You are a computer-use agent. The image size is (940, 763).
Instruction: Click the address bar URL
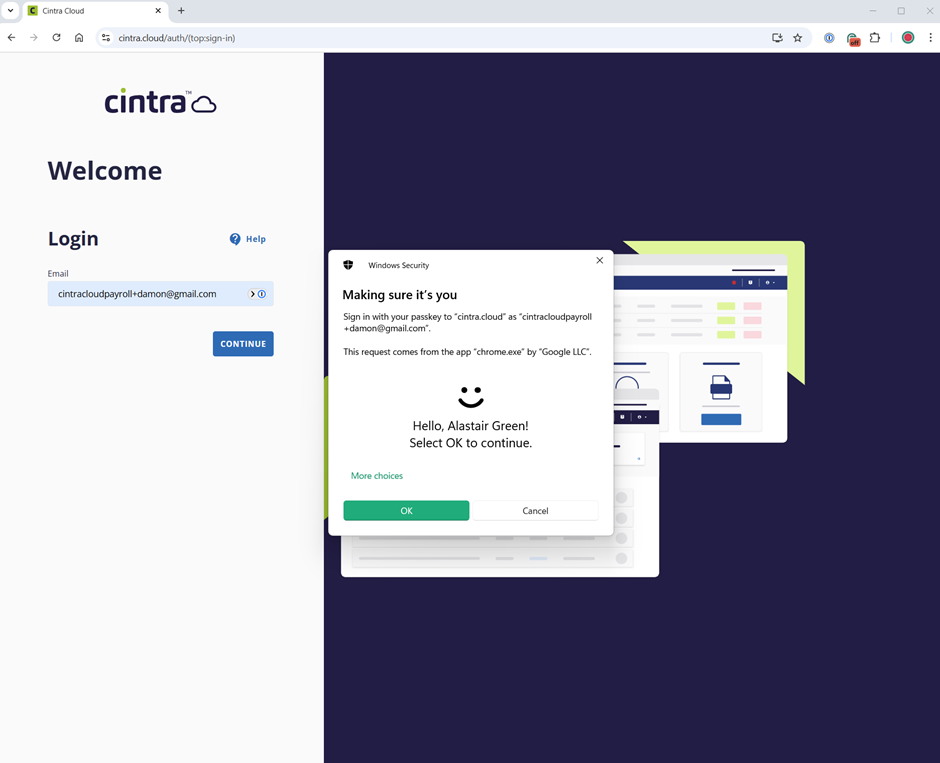click(x=177, y=38)
